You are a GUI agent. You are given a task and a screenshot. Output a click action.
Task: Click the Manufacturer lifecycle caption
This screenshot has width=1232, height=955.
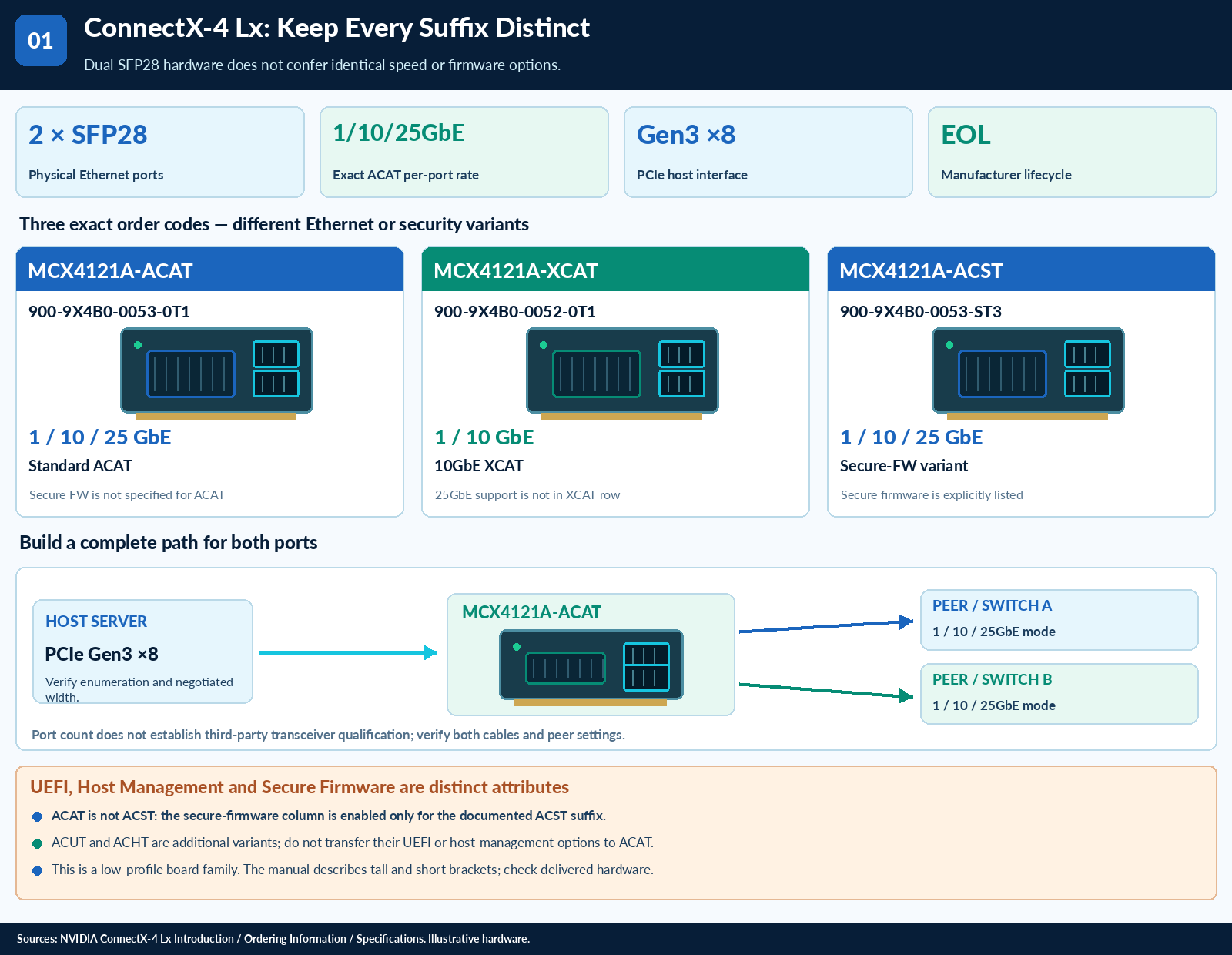(1006, 175)
